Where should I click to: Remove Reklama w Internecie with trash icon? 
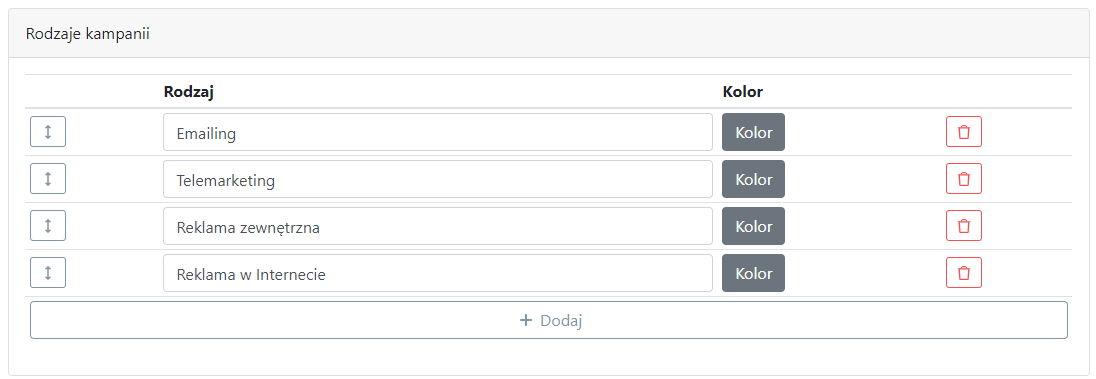pyautogui.click(x=964, y=273)
